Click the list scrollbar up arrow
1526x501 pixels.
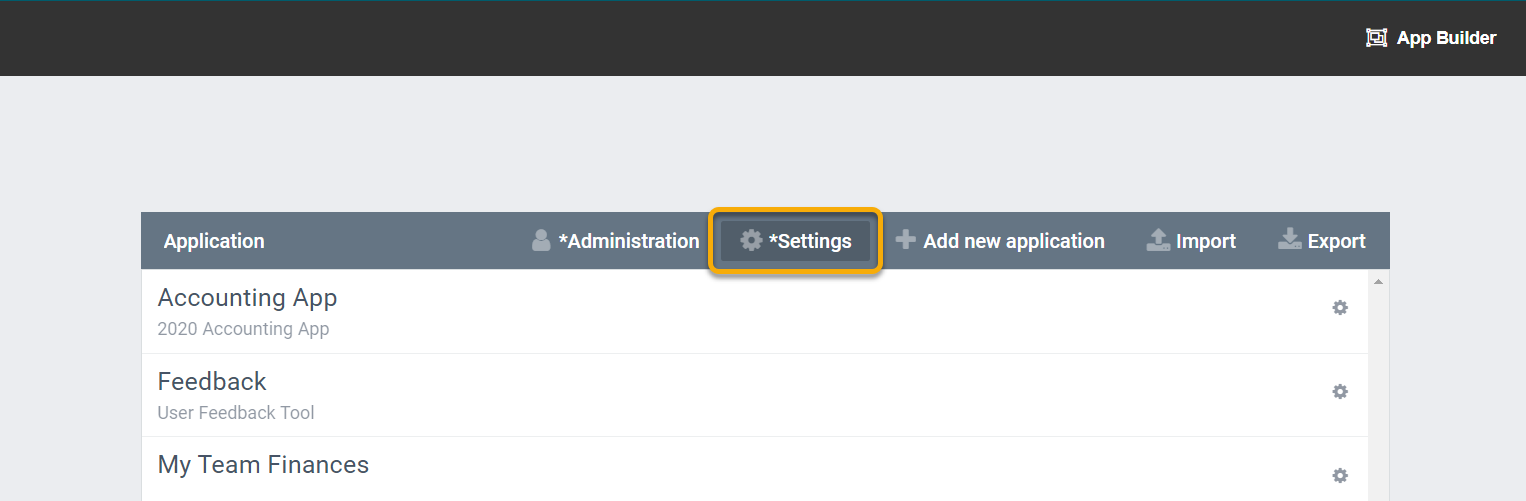1379,282
